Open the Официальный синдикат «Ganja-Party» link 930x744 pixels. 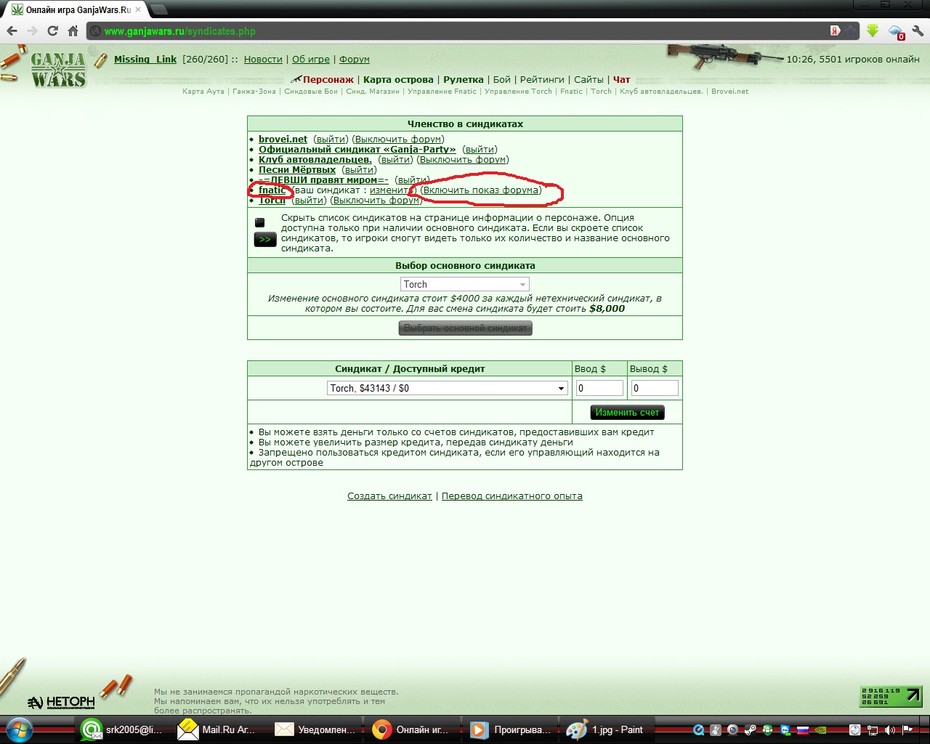(357, 150)
